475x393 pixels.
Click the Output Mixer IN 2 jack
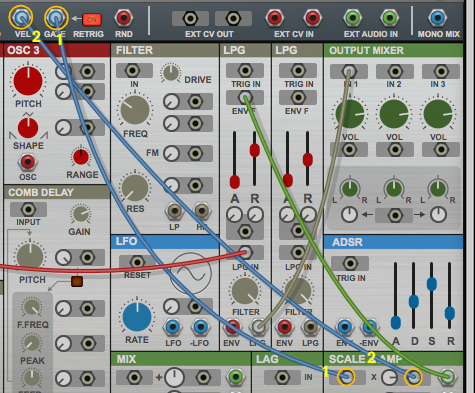click(395, 71)
